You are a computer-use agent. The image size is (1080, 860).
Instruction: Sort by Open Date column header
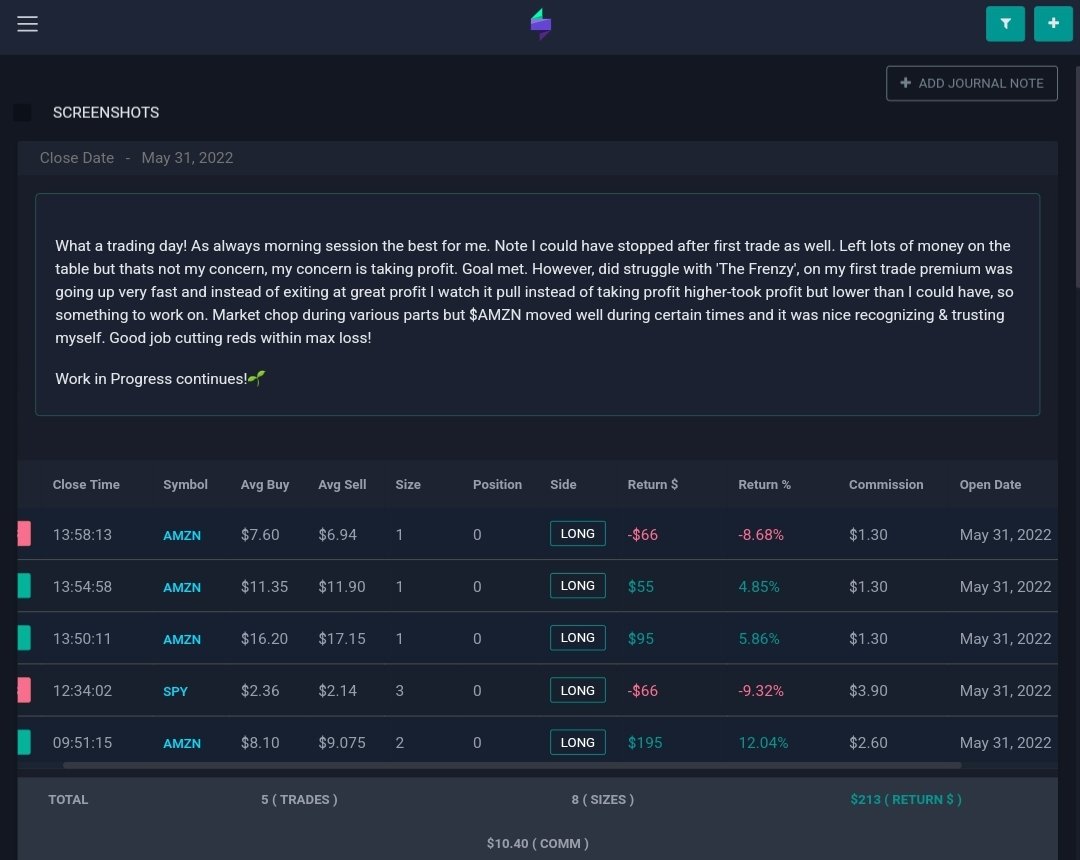click(990, 485)
